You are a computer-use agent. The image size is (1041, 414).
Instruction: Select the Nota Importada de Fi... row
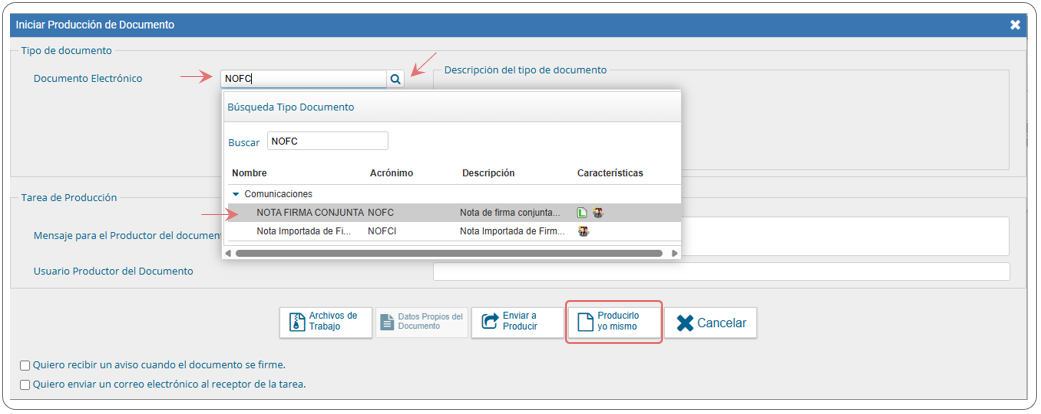coord(454,232)
